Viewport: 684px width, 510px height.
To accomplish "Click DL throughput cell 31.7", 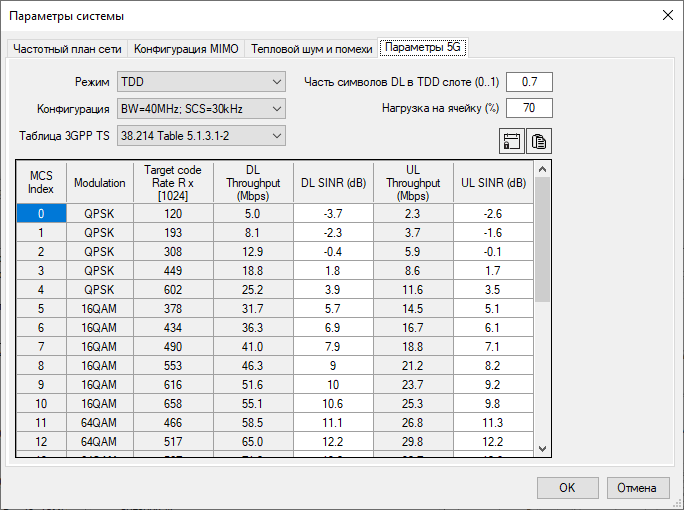I will (253, 308).
